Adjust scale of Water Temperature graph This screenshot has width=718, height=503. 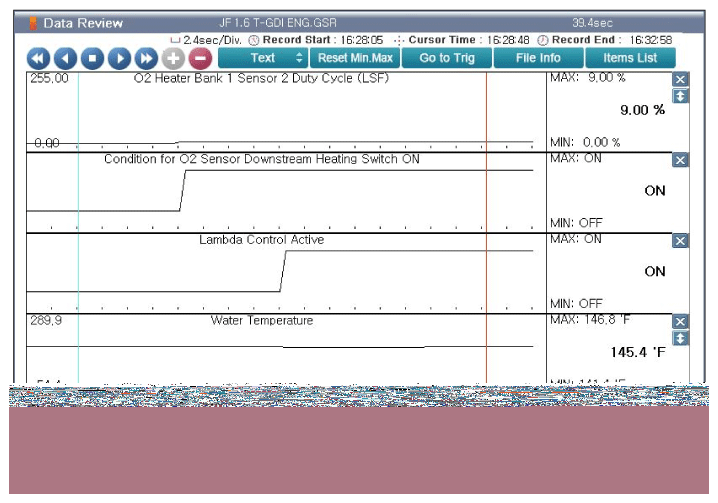pyautogui.click(x=680, y=338)
